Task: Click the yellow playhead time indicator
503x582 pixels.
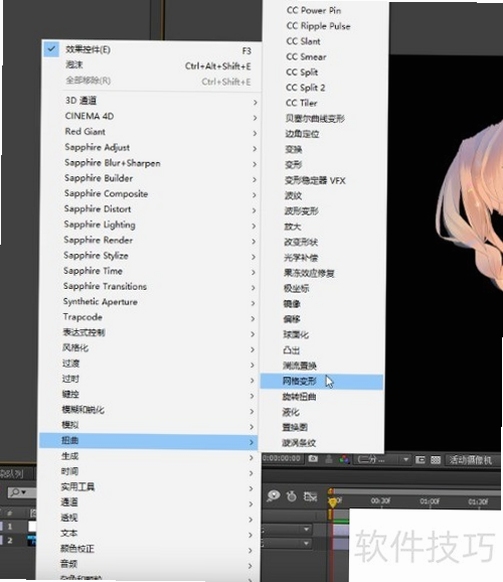Action: pos(333,502)
